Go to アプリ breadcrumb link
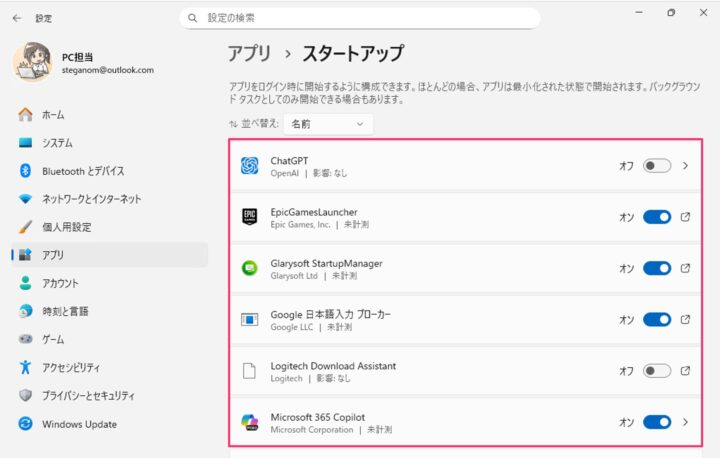The width and height of the screenshot is (720, 458). tap(249, 54)
